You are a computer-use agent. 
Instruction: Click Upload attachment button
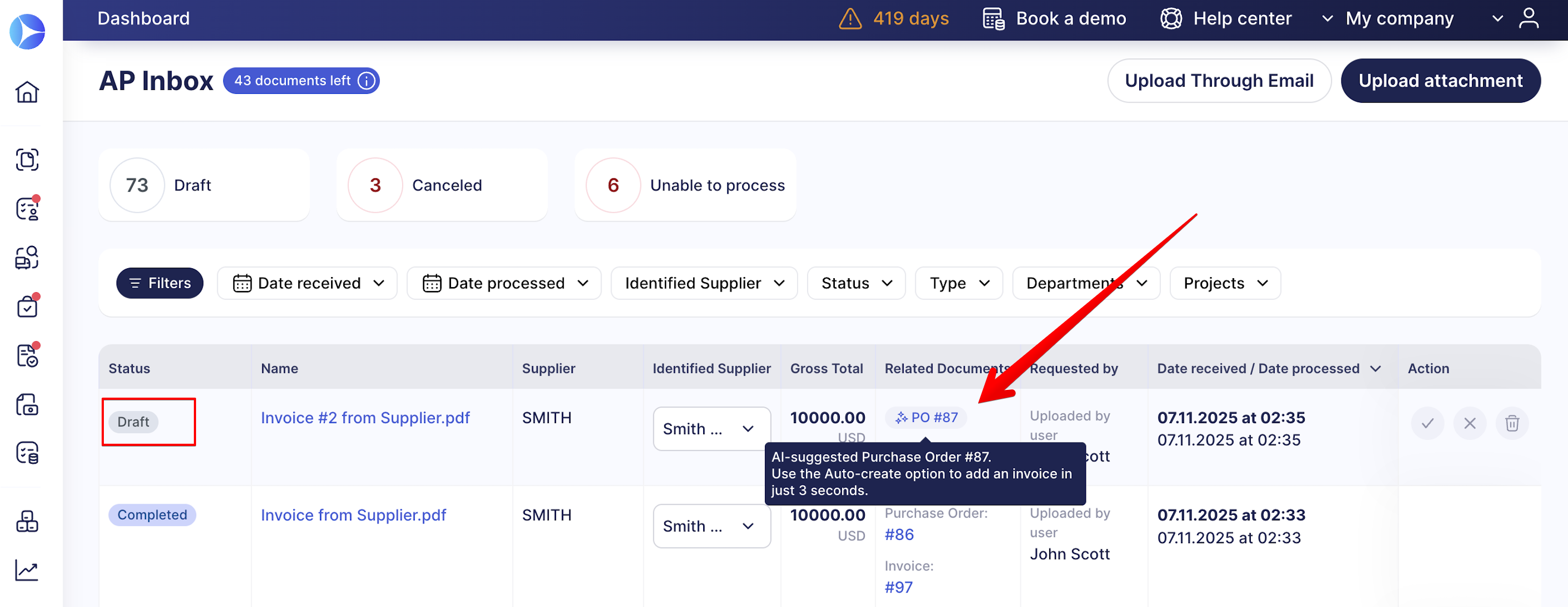point(1440,81)
